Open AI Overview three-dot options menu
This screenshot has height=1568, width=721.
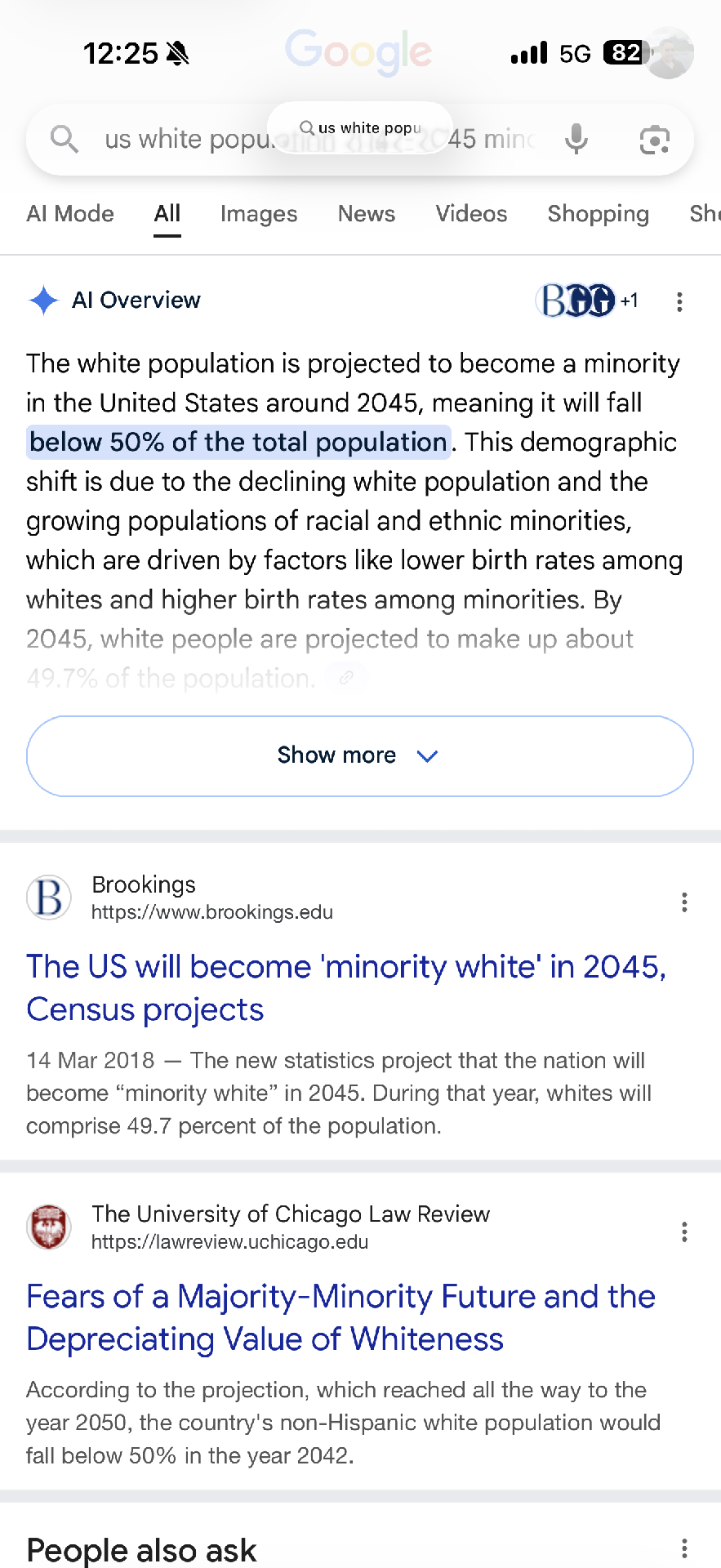coord(679,301)
